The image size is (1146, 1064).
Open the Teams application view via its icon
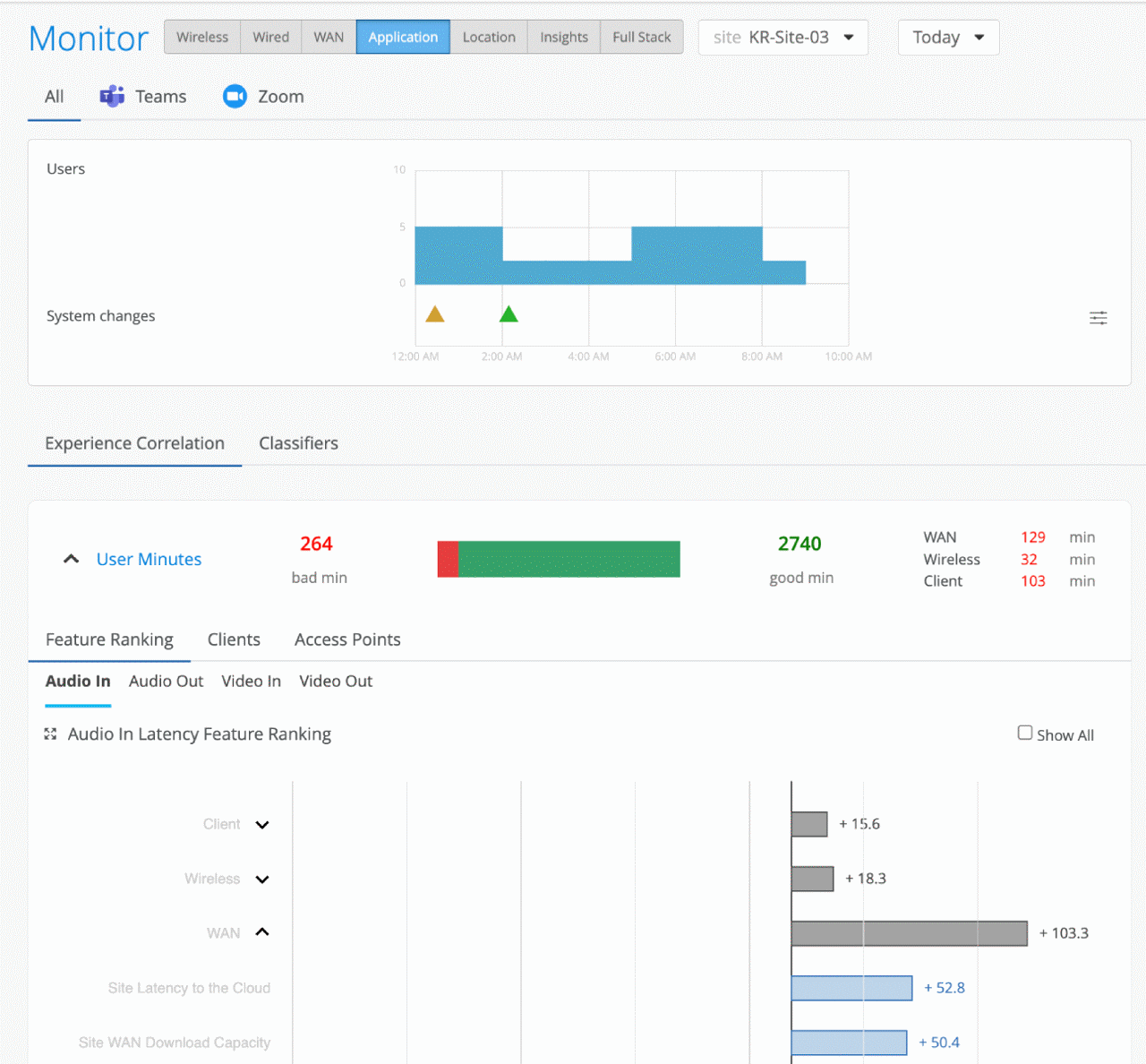(111, 96)
